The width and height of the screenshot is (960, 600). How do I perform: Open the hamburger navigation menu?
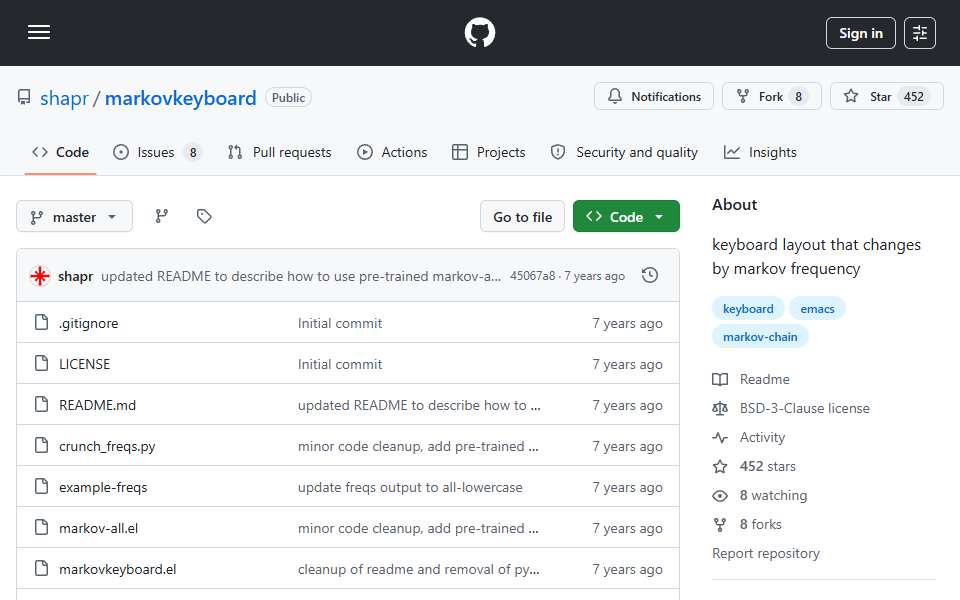pos(39,32)
